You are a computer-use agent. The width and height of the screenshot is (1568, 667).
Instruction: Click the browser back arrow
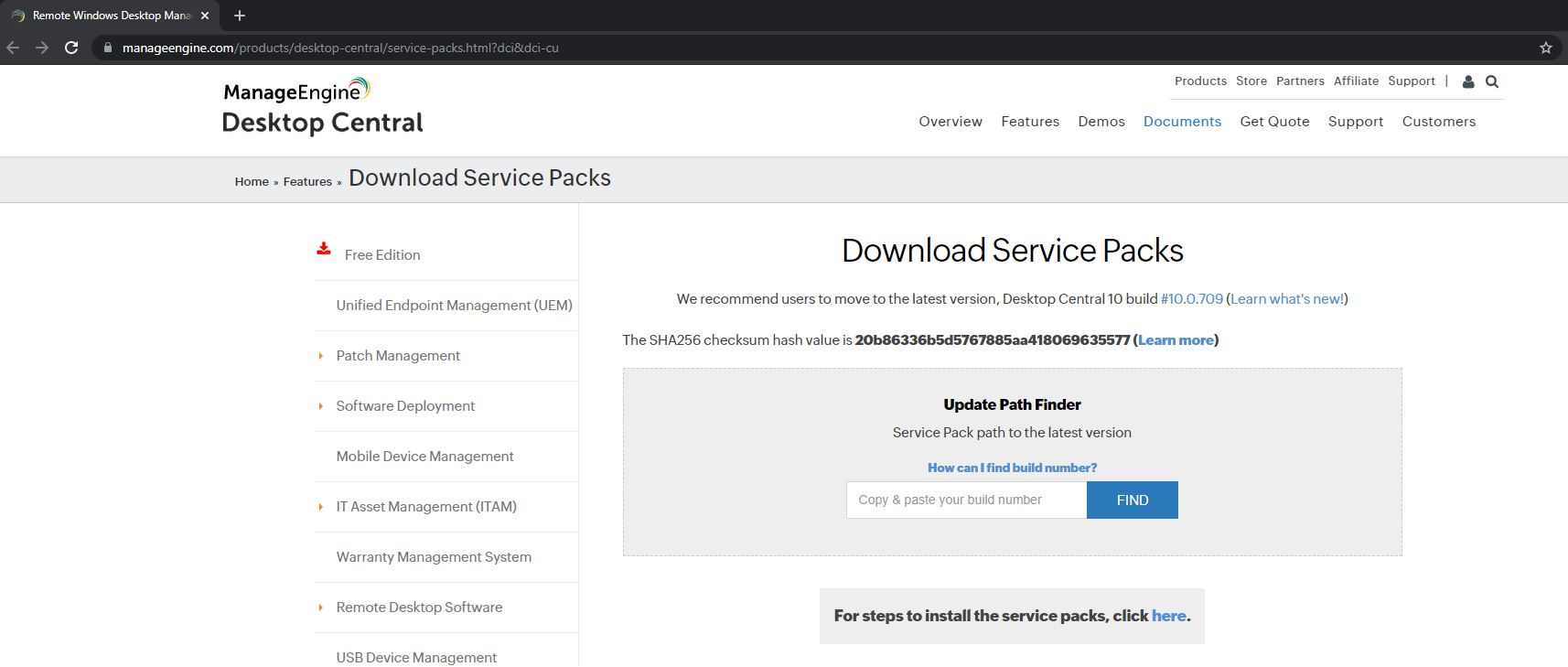pyautogui.click(x=13, y=48)
